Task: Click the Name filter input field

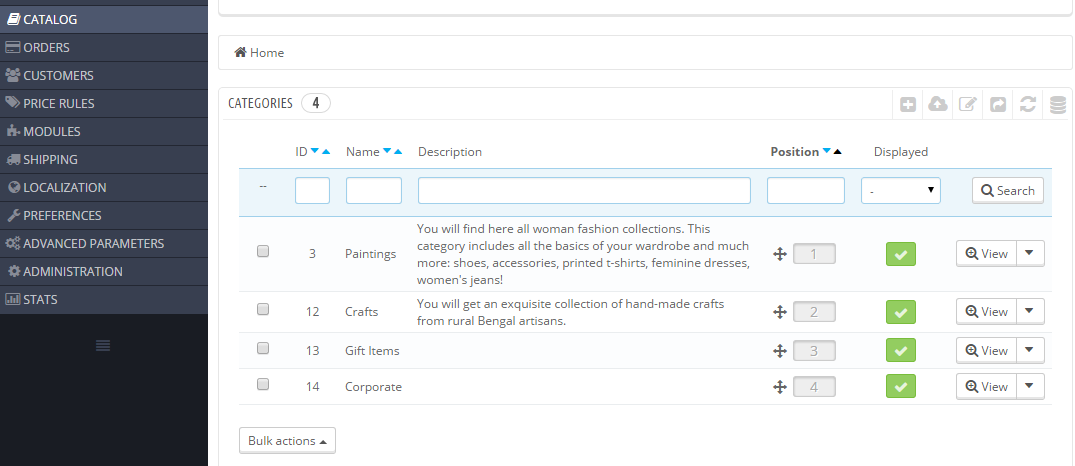Action: [373, 190]
